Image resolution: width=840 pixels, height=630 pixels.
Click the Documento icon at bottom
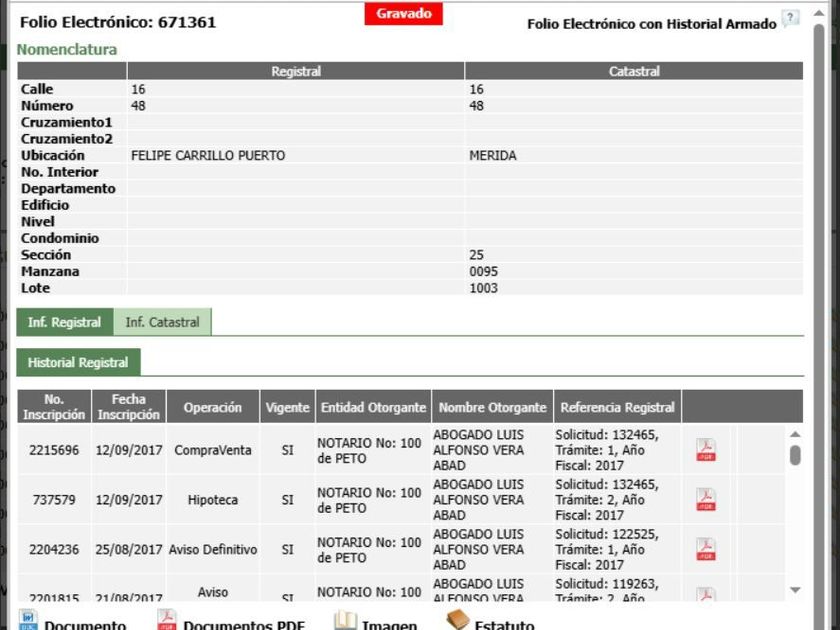click(28, 621)
